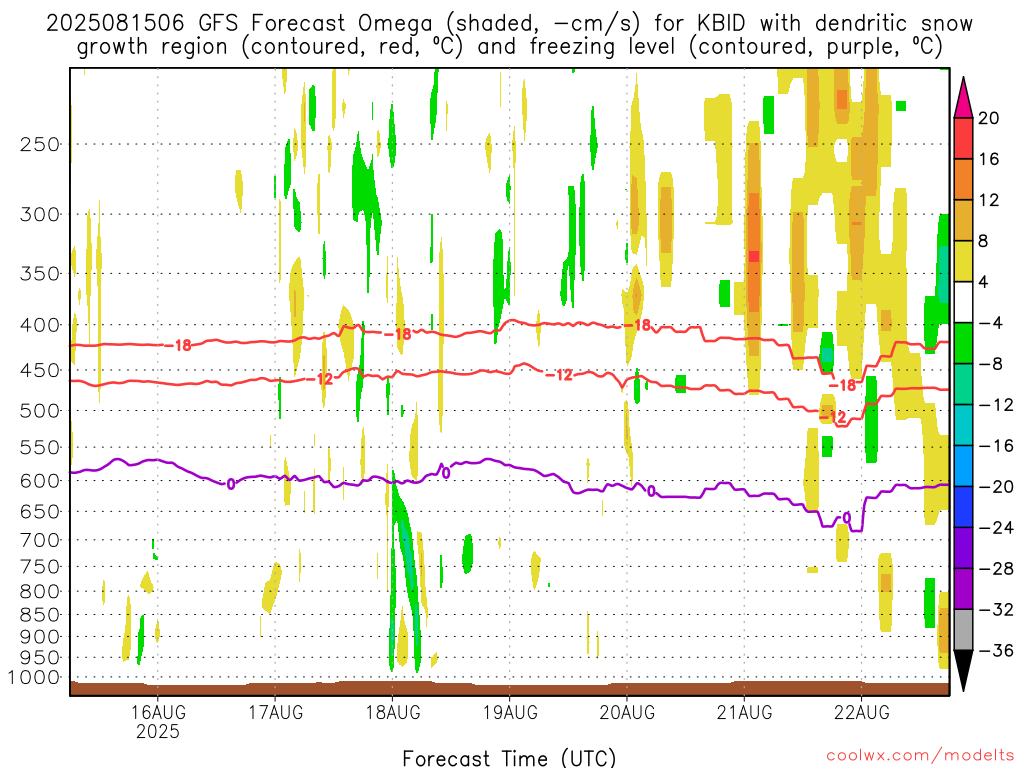
Task: Click the 800 pressure level label
Action: click(x=40, y=592)
